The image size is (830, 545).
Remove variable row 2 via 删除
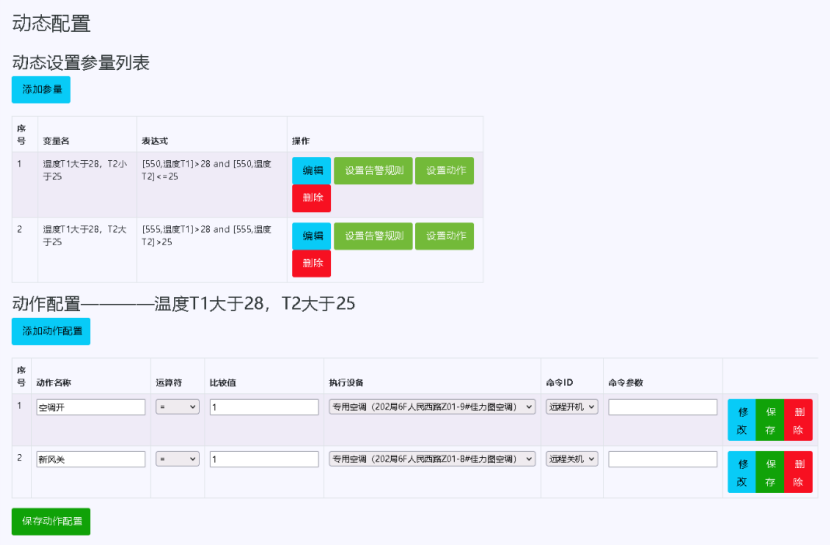311,263
